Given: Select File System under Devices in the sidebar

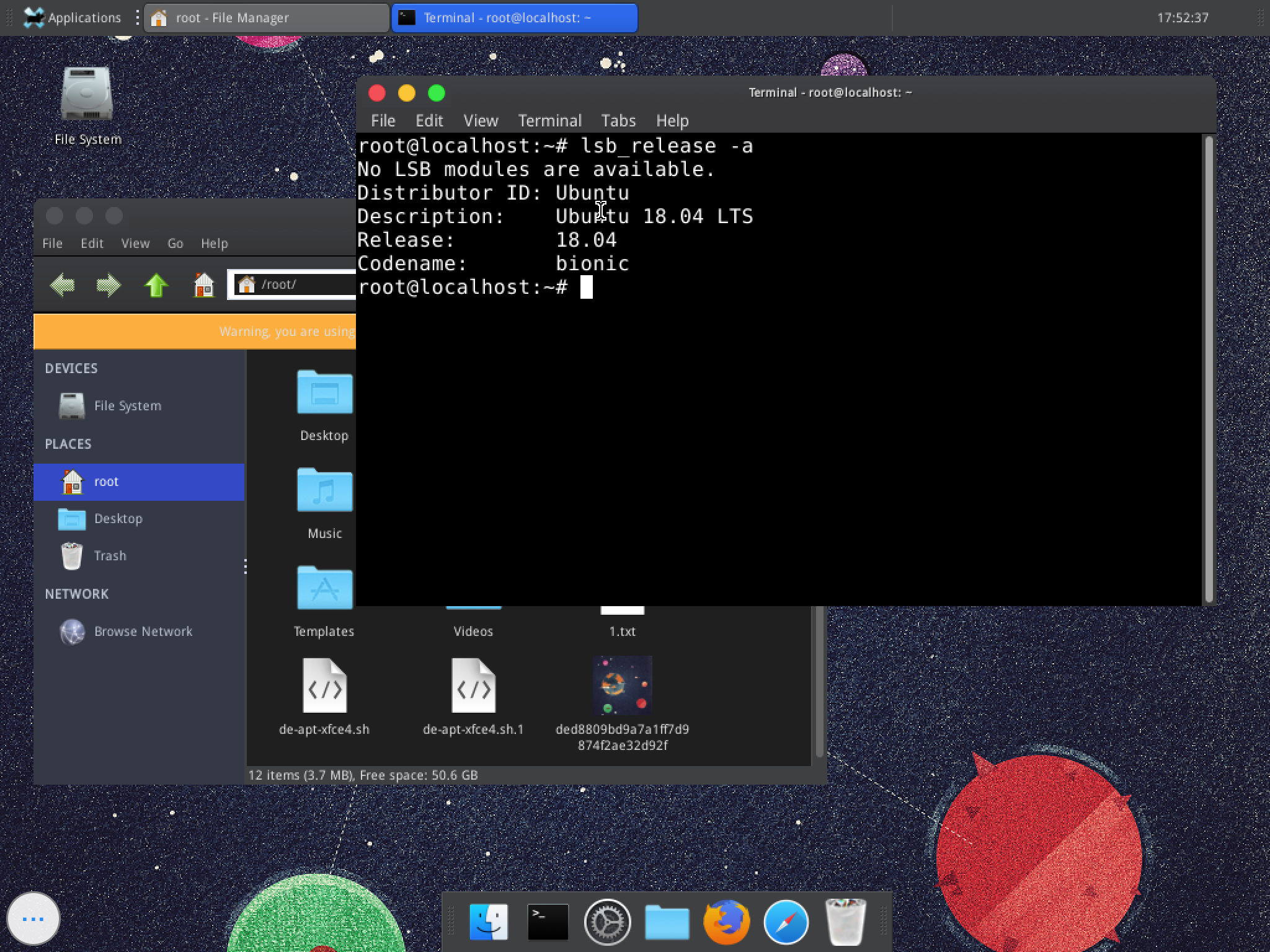Looking at the screenshot, I should [x=139, y=406].
